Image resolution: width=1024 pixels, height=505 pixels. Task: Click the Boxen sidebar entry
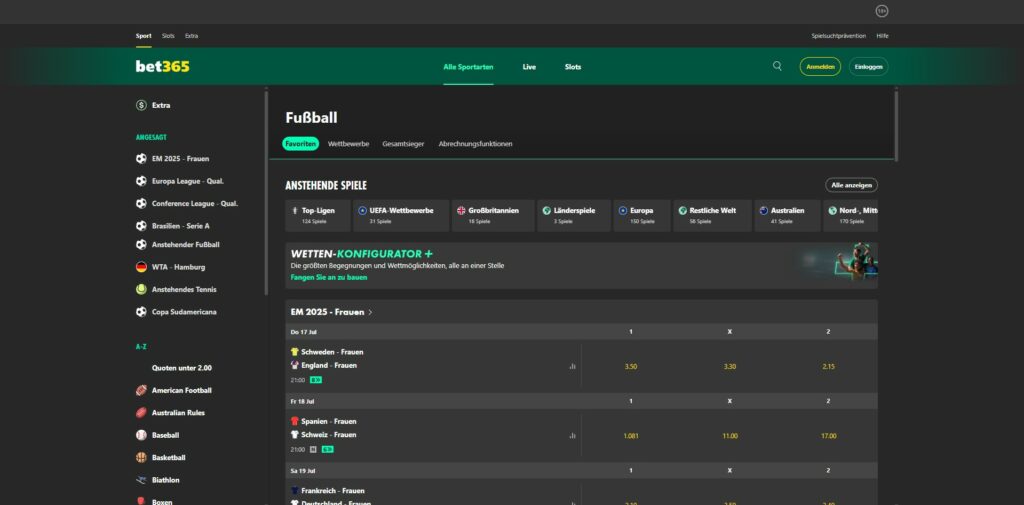[x=163, y=502]
